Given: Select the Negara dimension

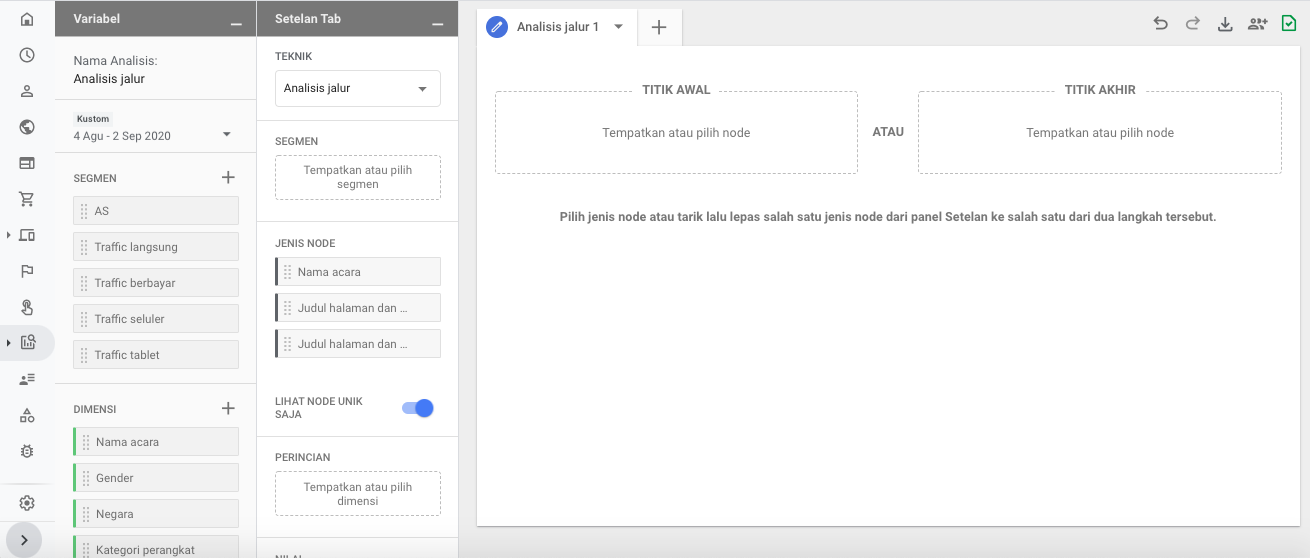Looking at the screenshot, I should coord(156,514).
